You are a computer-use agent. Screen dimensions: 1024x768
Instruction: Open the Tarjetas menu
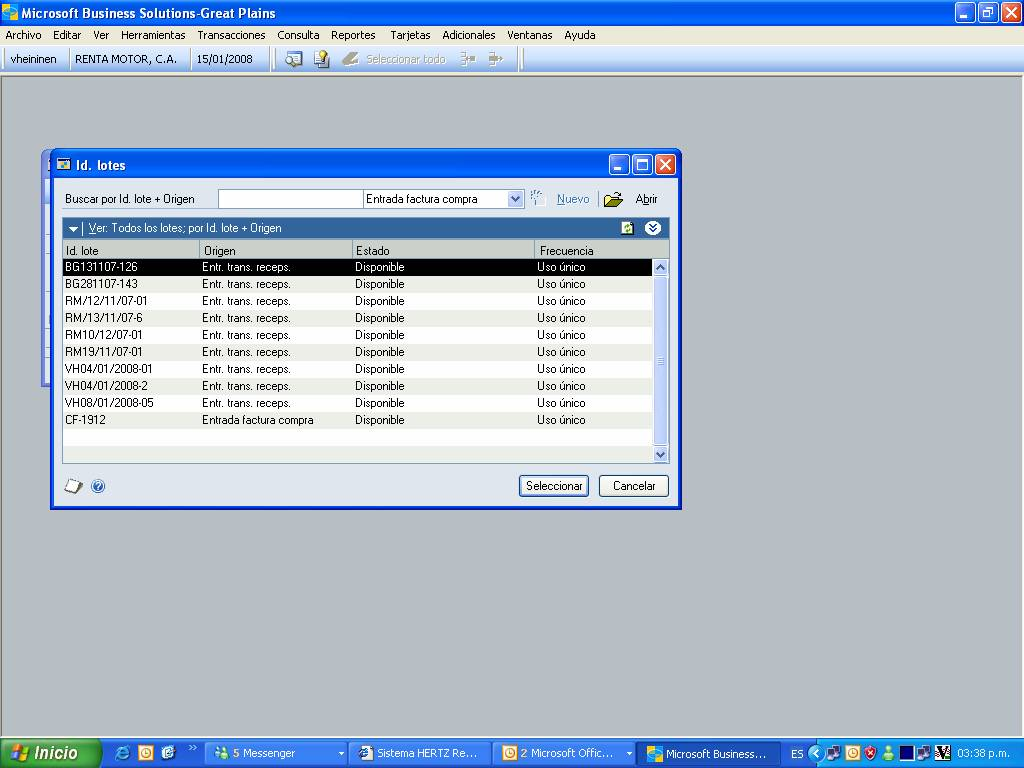tap(410, 35)
